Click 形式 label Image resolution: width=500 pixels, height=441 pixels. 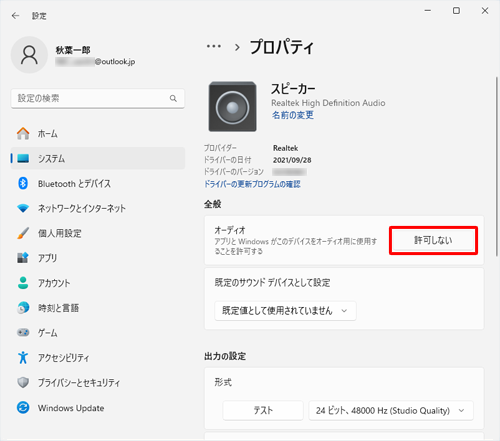pyautogui.click(x=223, y=382)
